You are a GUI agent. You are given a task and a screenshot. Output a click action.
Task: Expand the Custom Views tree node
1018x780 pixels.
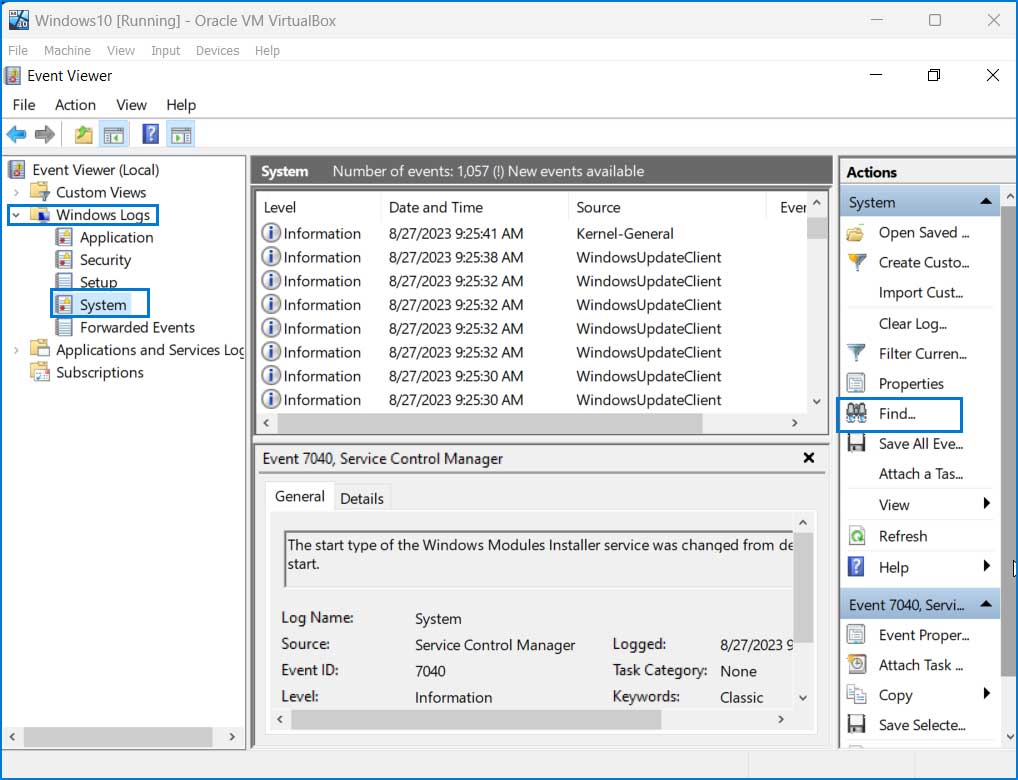click(16, 193)
